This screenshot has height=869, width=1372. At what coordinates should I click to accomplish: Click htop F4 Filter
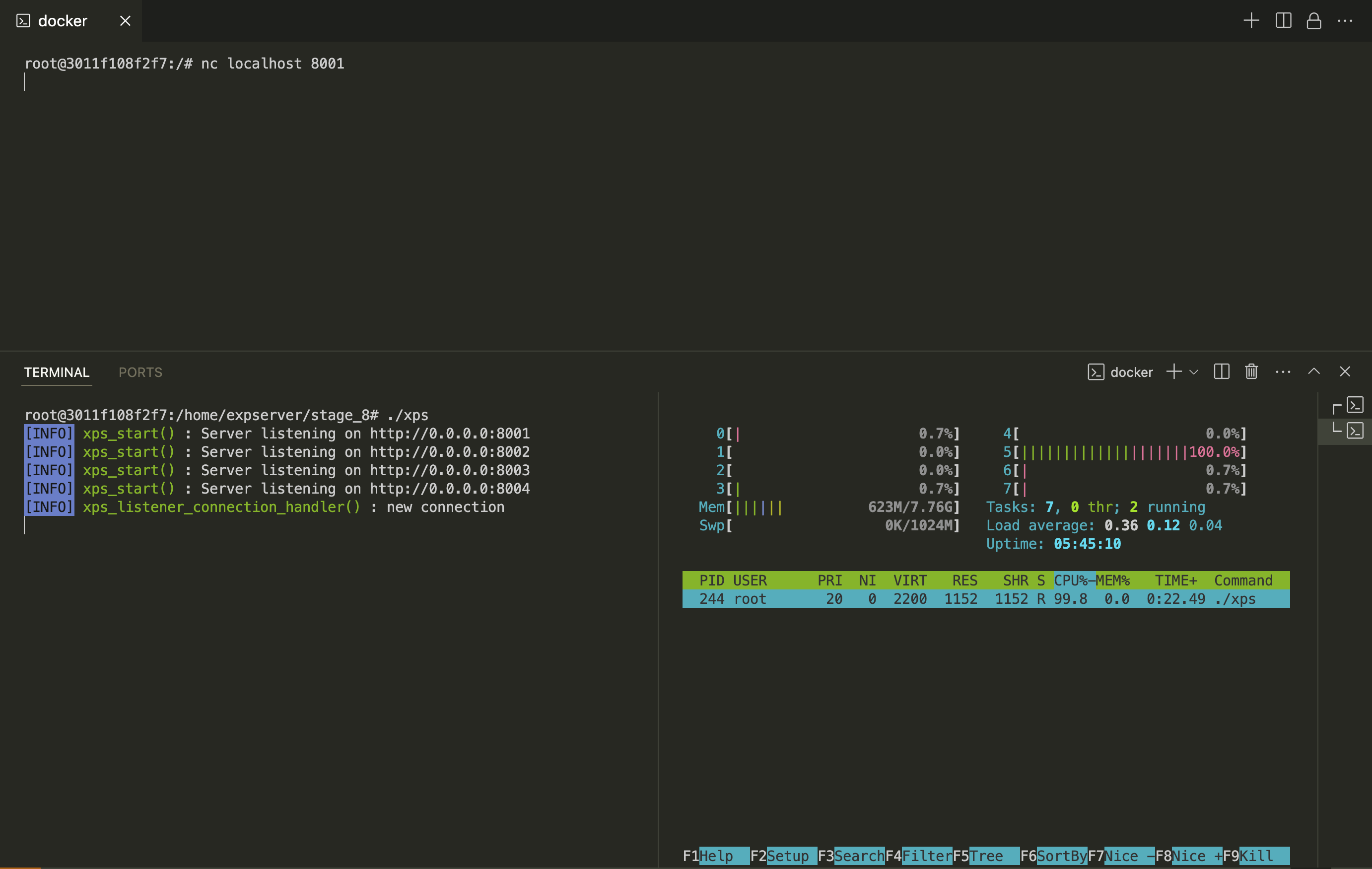point(918,856)
